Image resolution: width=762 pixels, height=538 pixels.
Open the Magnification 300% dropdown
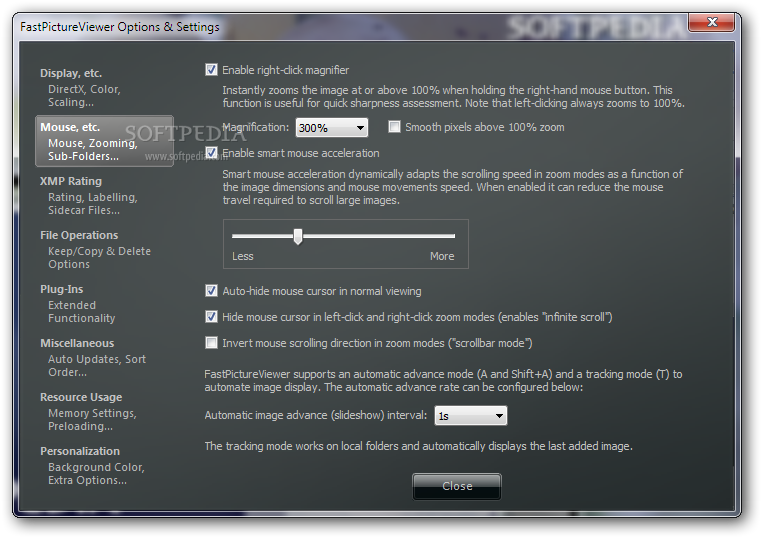331,128
